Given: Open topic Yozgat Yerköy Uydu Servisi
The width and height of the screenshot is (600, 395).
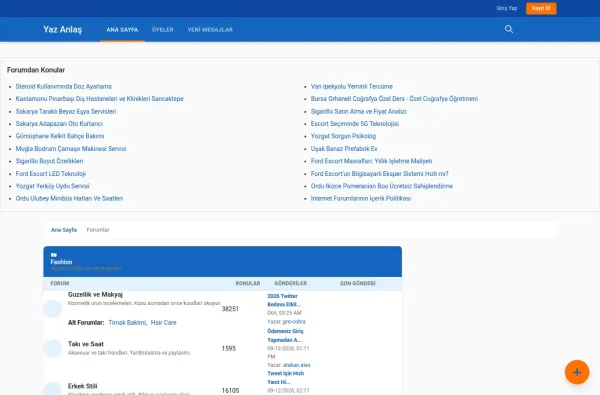Looking at the screenshot, I should point(52,186).
